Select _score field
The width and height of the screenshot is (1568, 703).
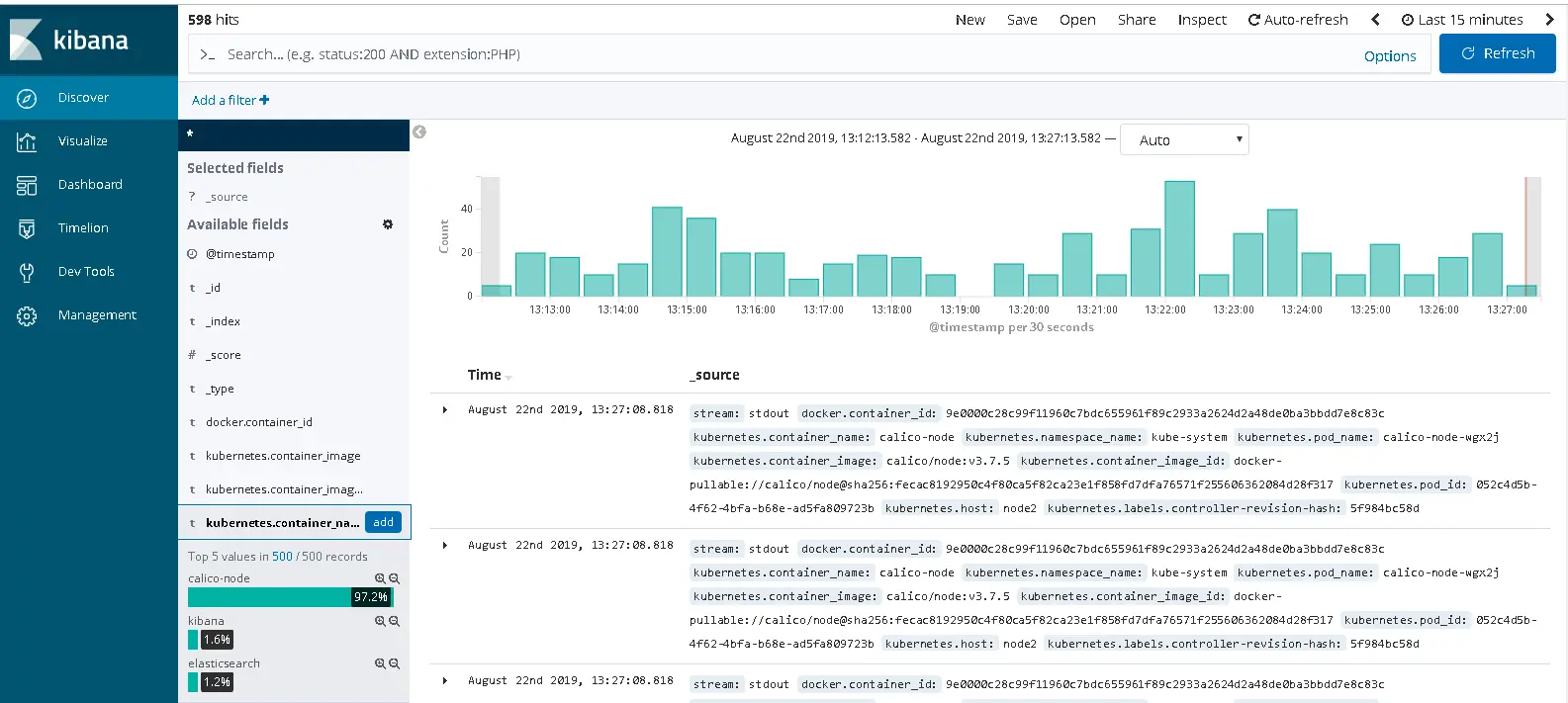coord(223,355)
